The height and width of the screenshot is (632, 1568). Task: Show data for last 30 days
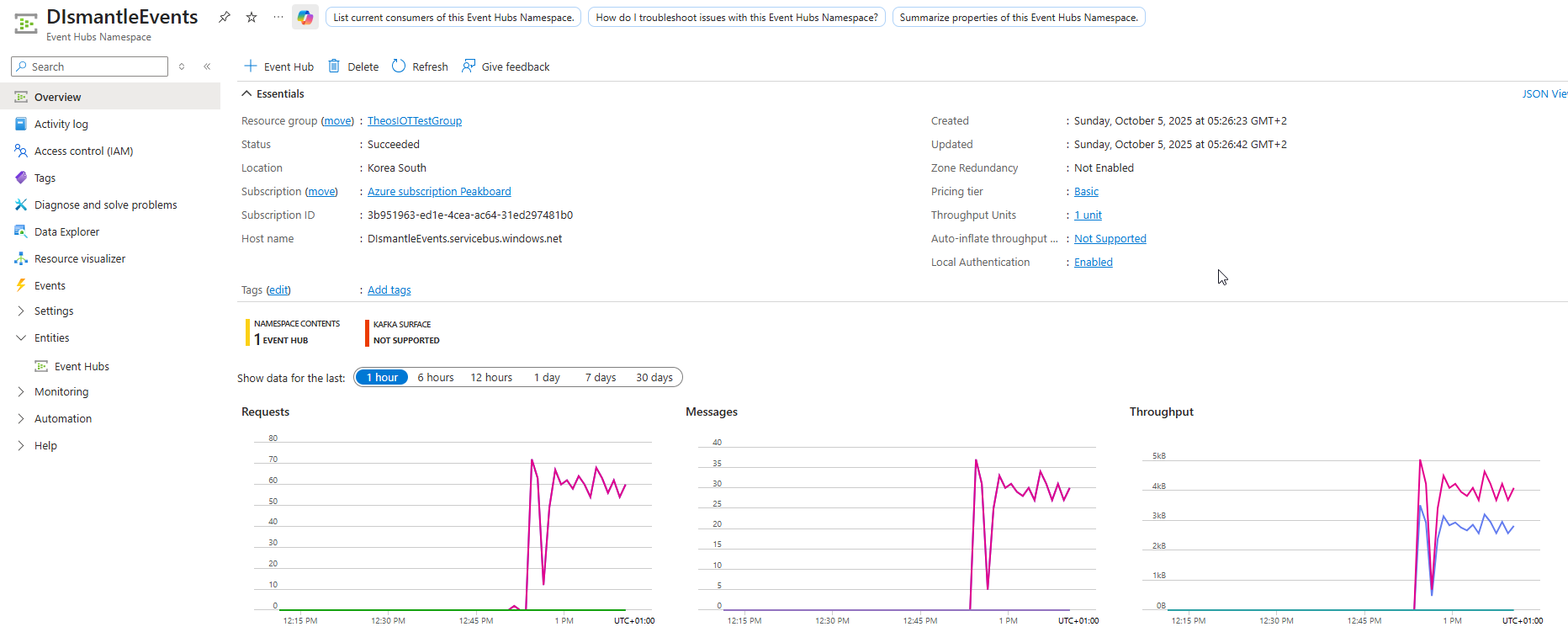coord(654,377)
